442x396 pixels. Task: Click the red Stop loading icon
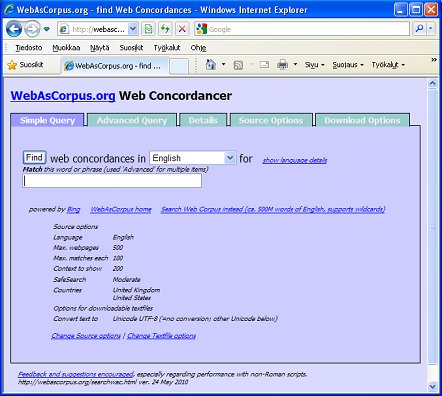click(x=182, y=29)
